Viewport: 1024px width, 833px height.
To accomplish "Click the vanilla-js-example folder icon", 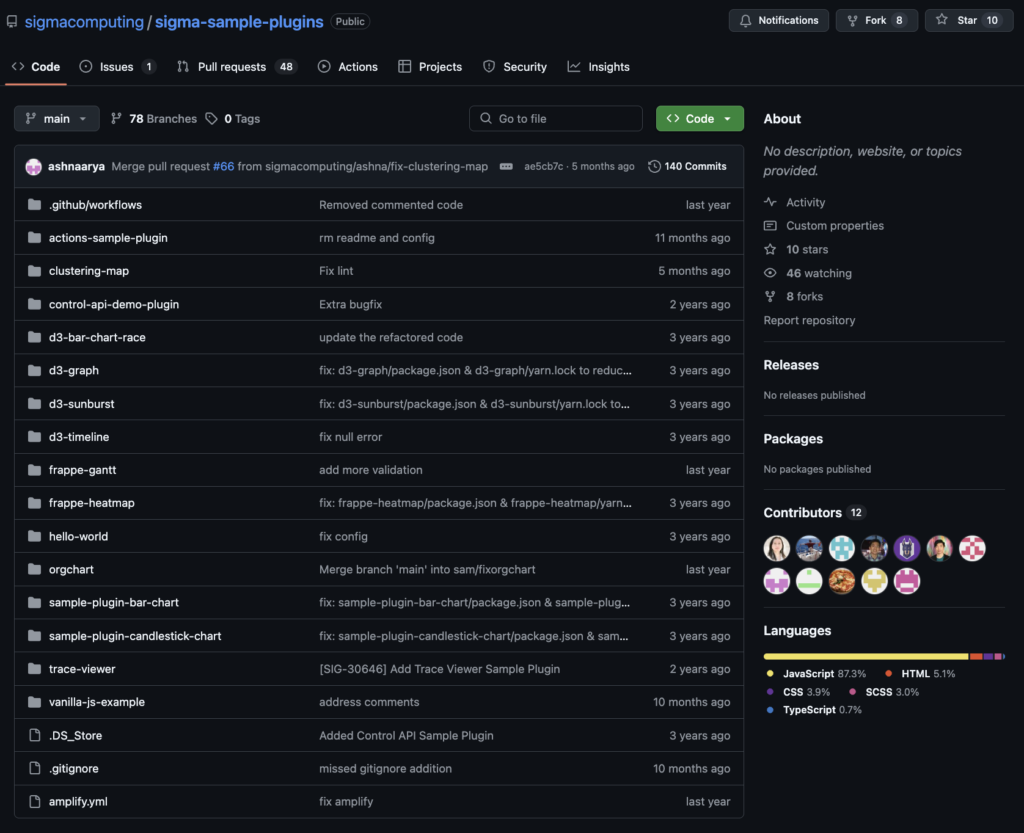I will pyautogui.click(x=35, y=702).
